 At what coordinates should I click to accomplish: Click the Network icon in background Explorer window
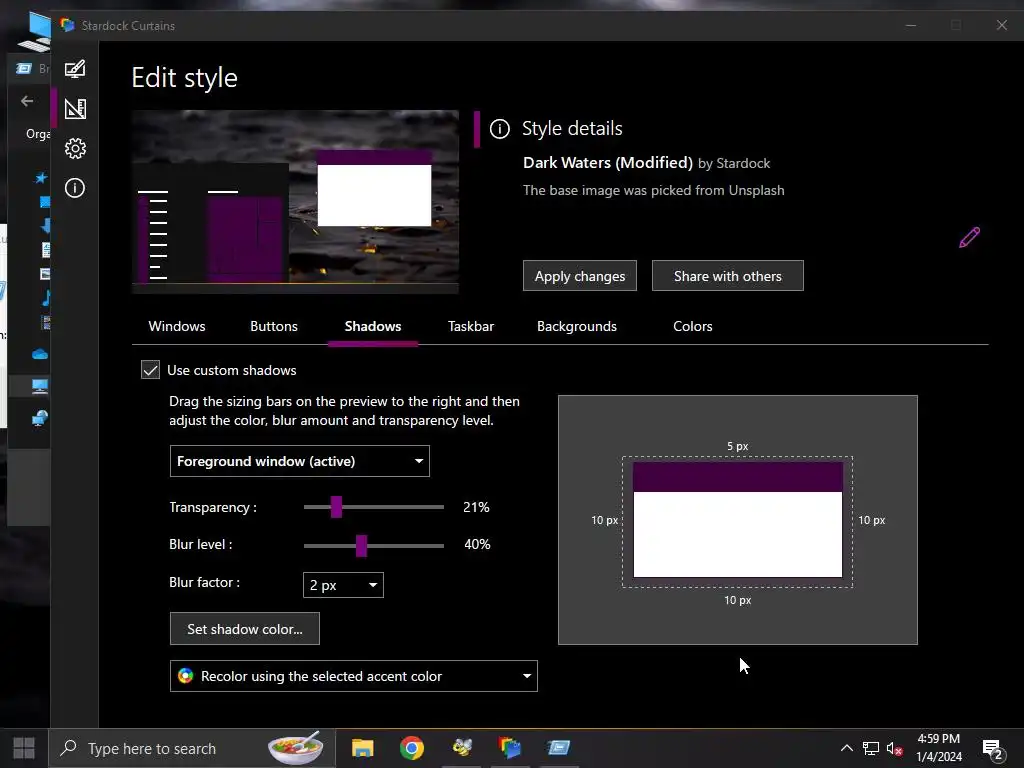pyautogui.click(x=39, y=418)
